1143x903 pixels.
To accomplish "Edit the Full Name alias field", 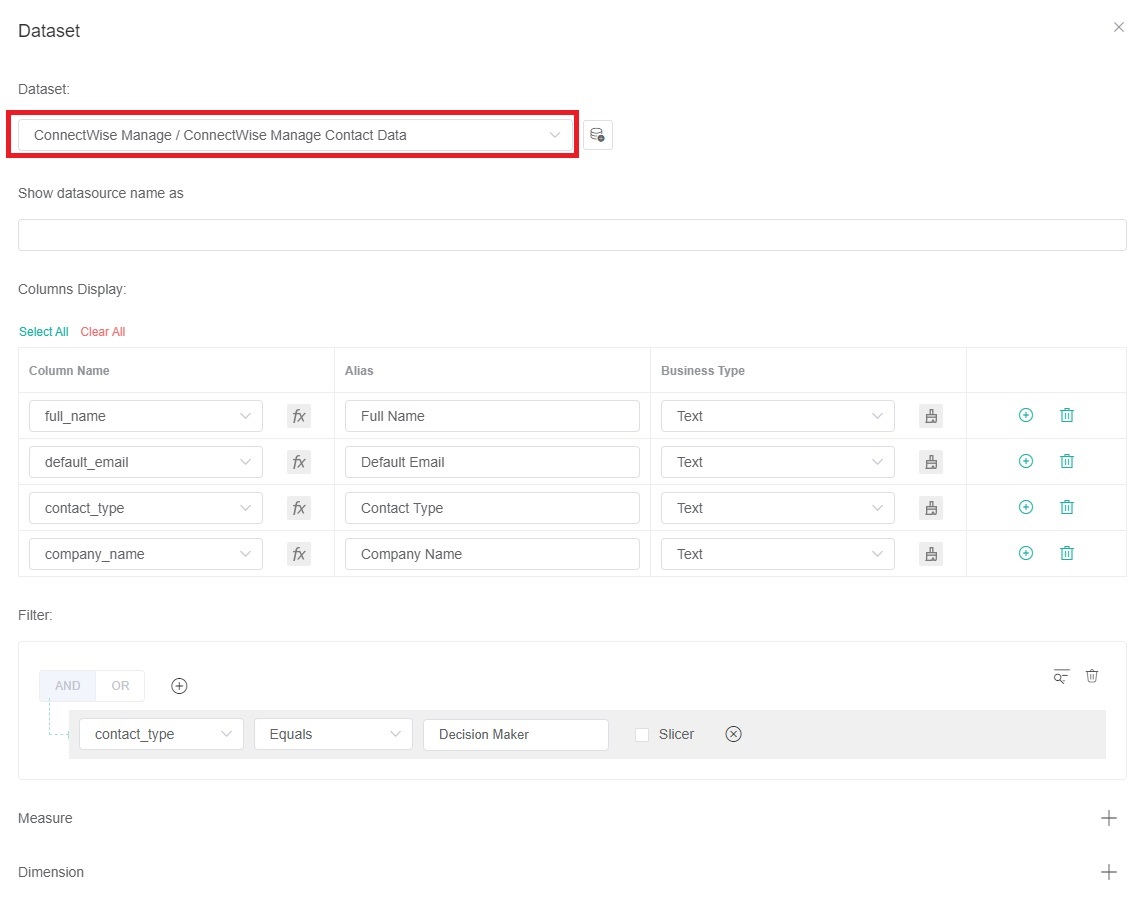I will coord(492,416).
